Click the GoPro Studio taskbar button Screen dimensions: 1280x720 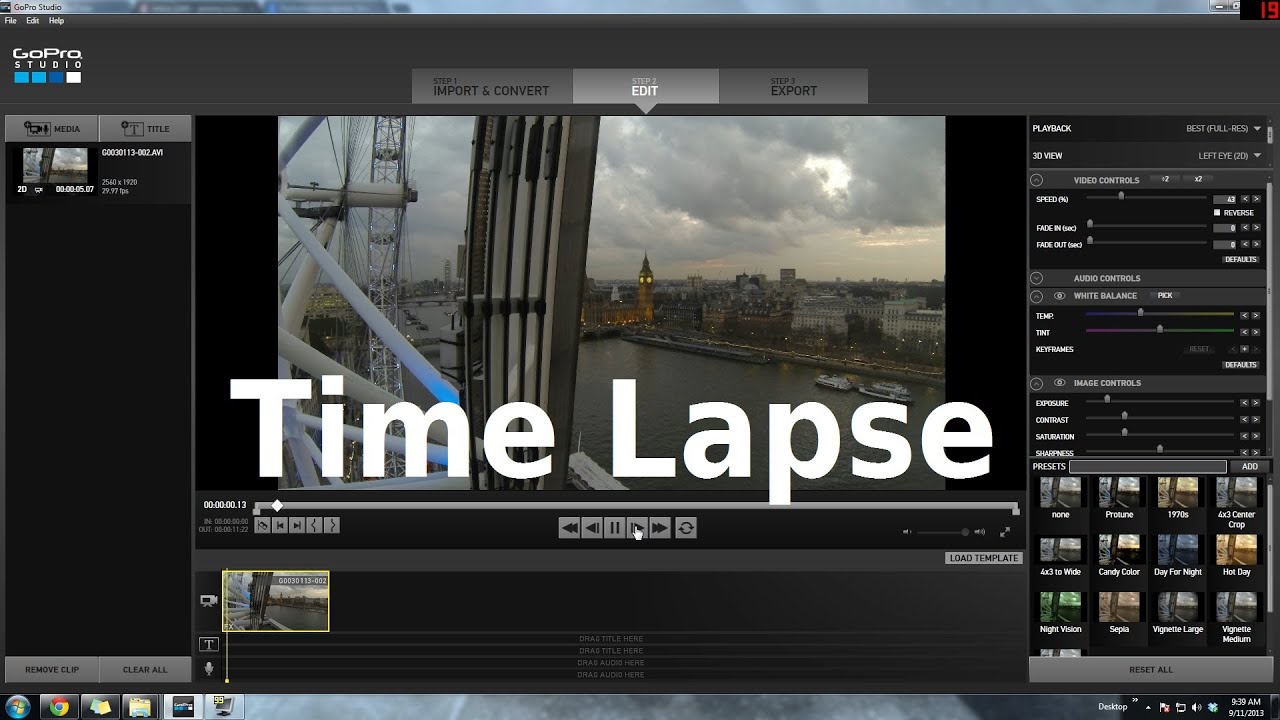tap(182, 707)
